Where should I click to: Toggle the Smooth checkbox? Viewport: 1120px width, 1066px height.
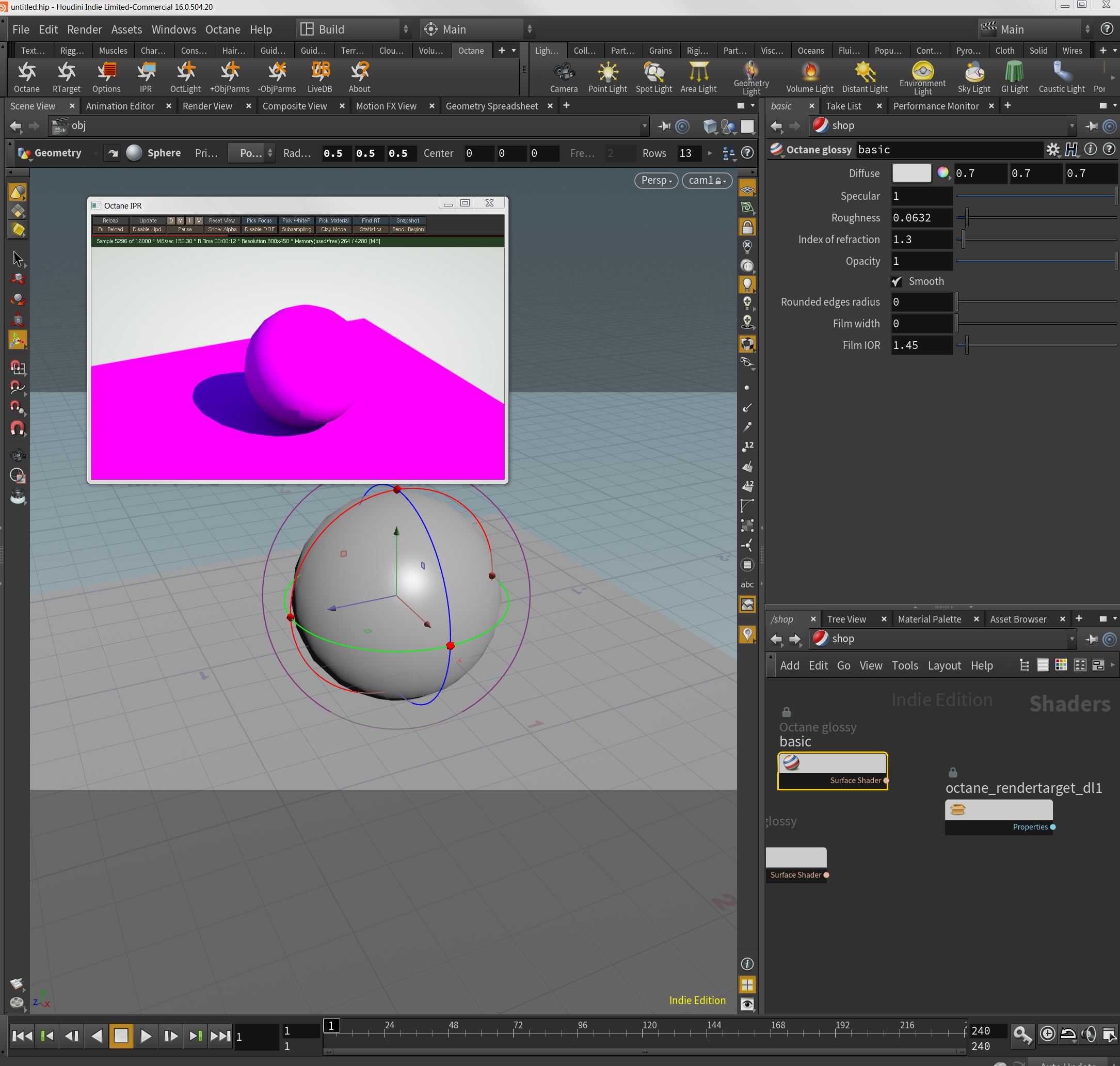click(897, 281)
